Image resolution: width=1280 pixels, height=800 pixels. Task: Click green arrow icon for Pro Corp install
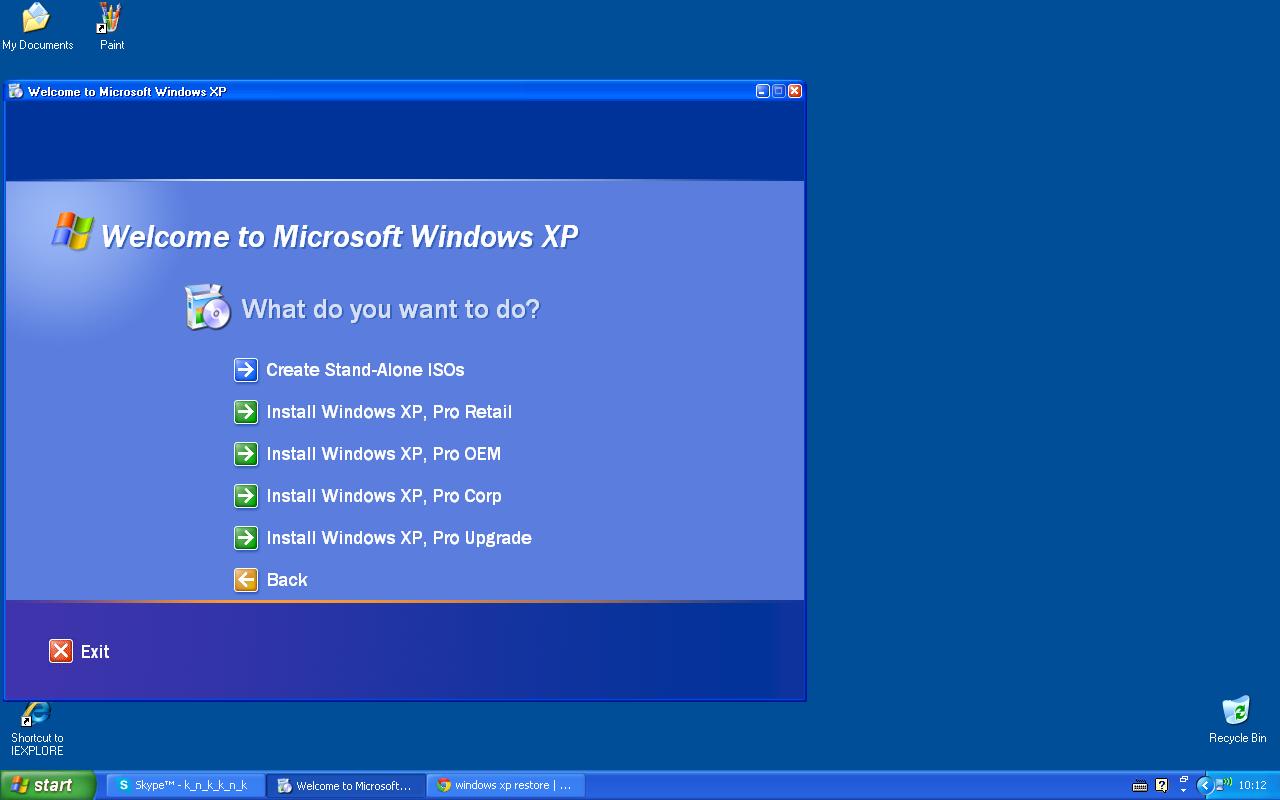246,496
